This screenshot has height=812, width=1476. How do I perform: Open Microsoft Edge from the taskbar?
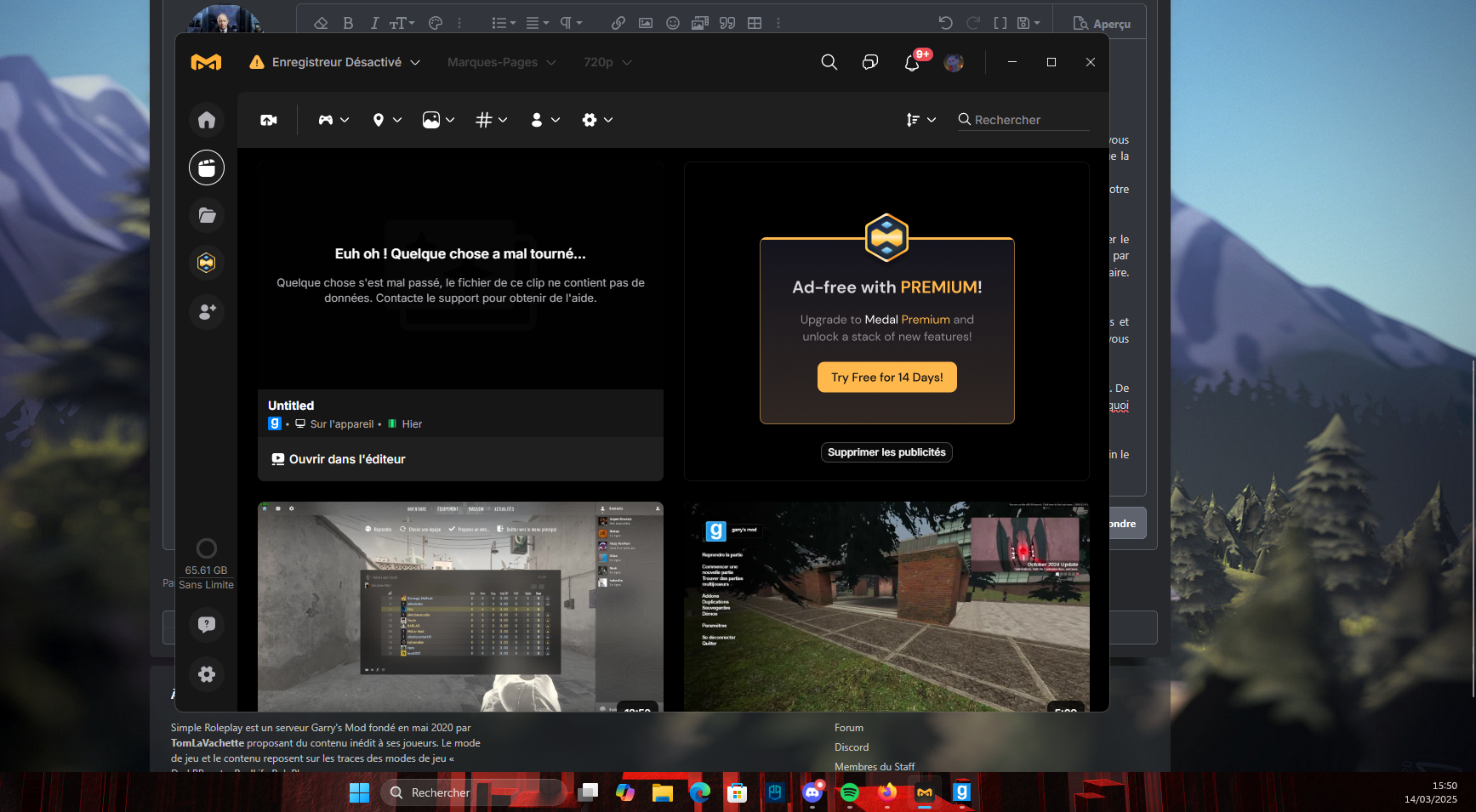point(700,792)
